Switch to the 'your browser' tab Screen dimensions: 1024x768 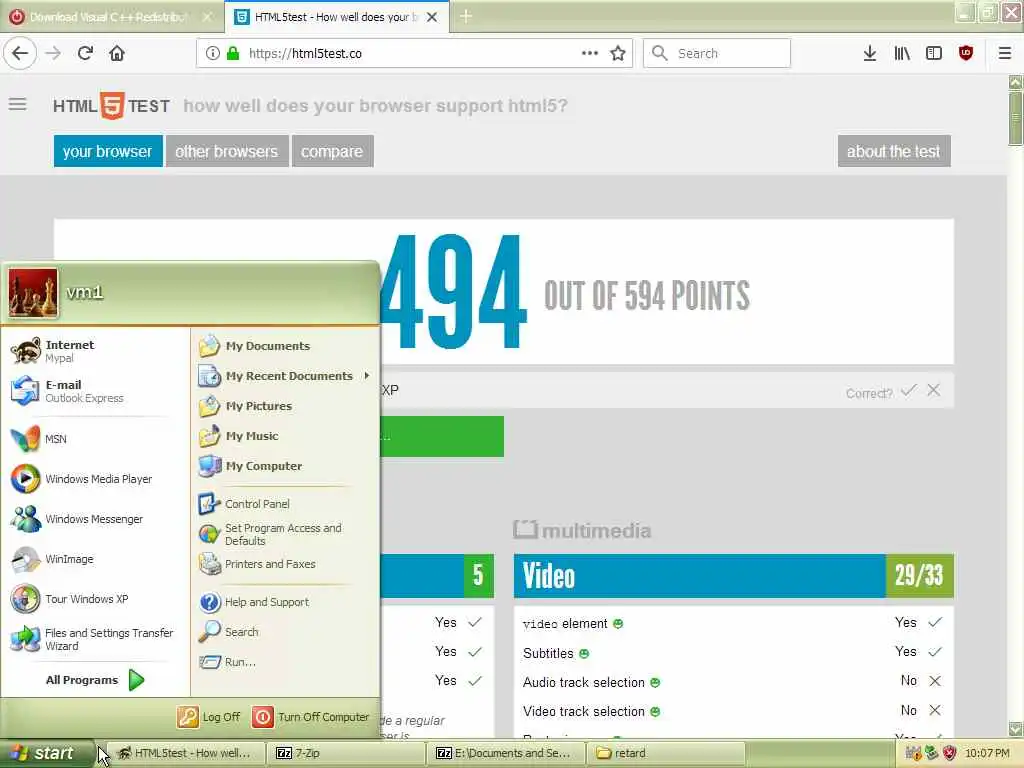[108, 151]
